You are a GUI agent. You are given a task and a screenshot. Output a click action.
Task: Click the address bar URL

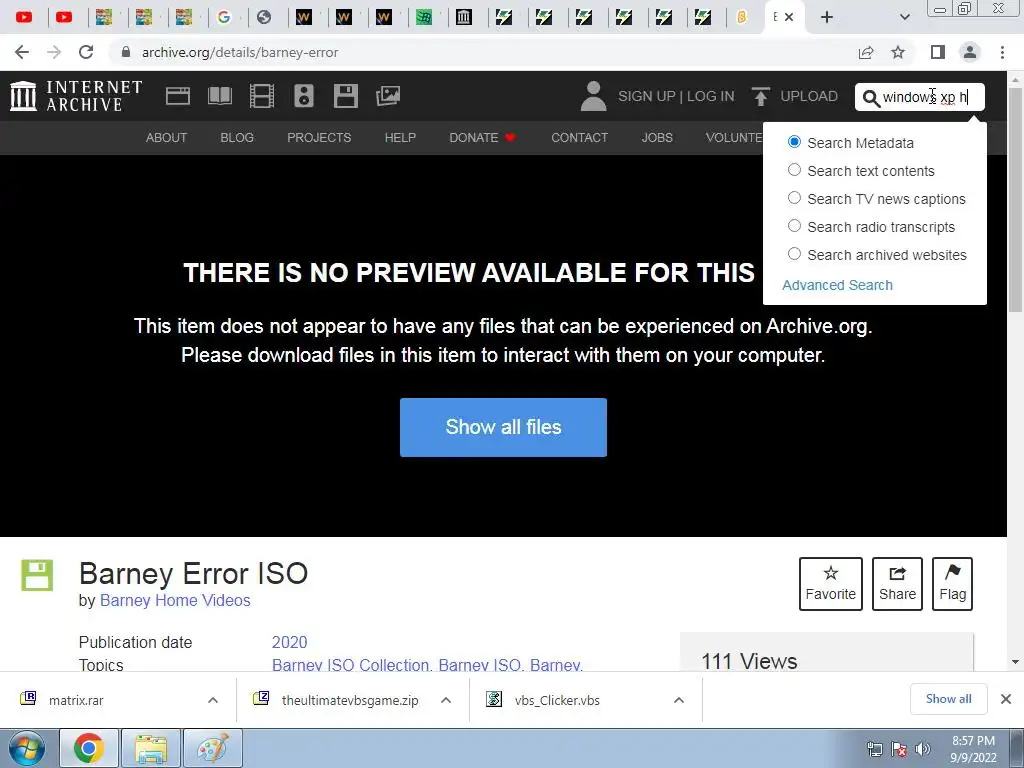pos(240,52)
